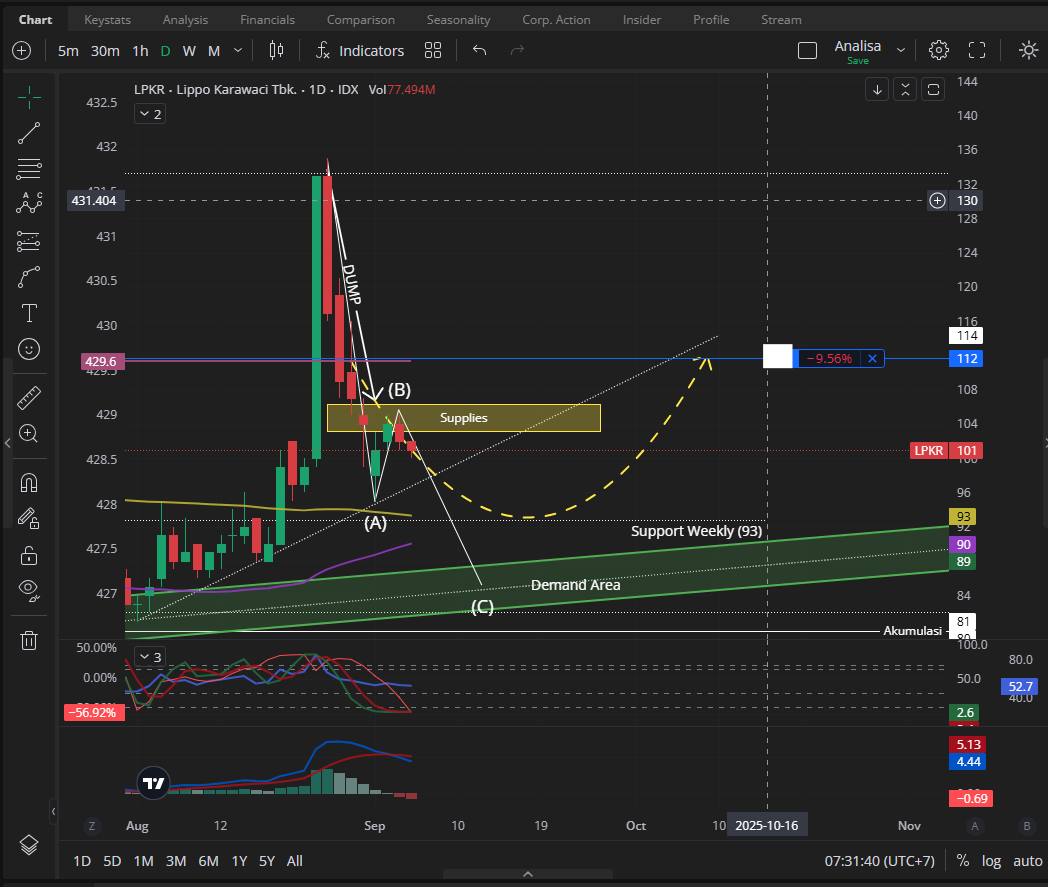This screenshot has height=887, width=1048.
Task: Hide all drawings with eye icon
Action: pos(29,590)
